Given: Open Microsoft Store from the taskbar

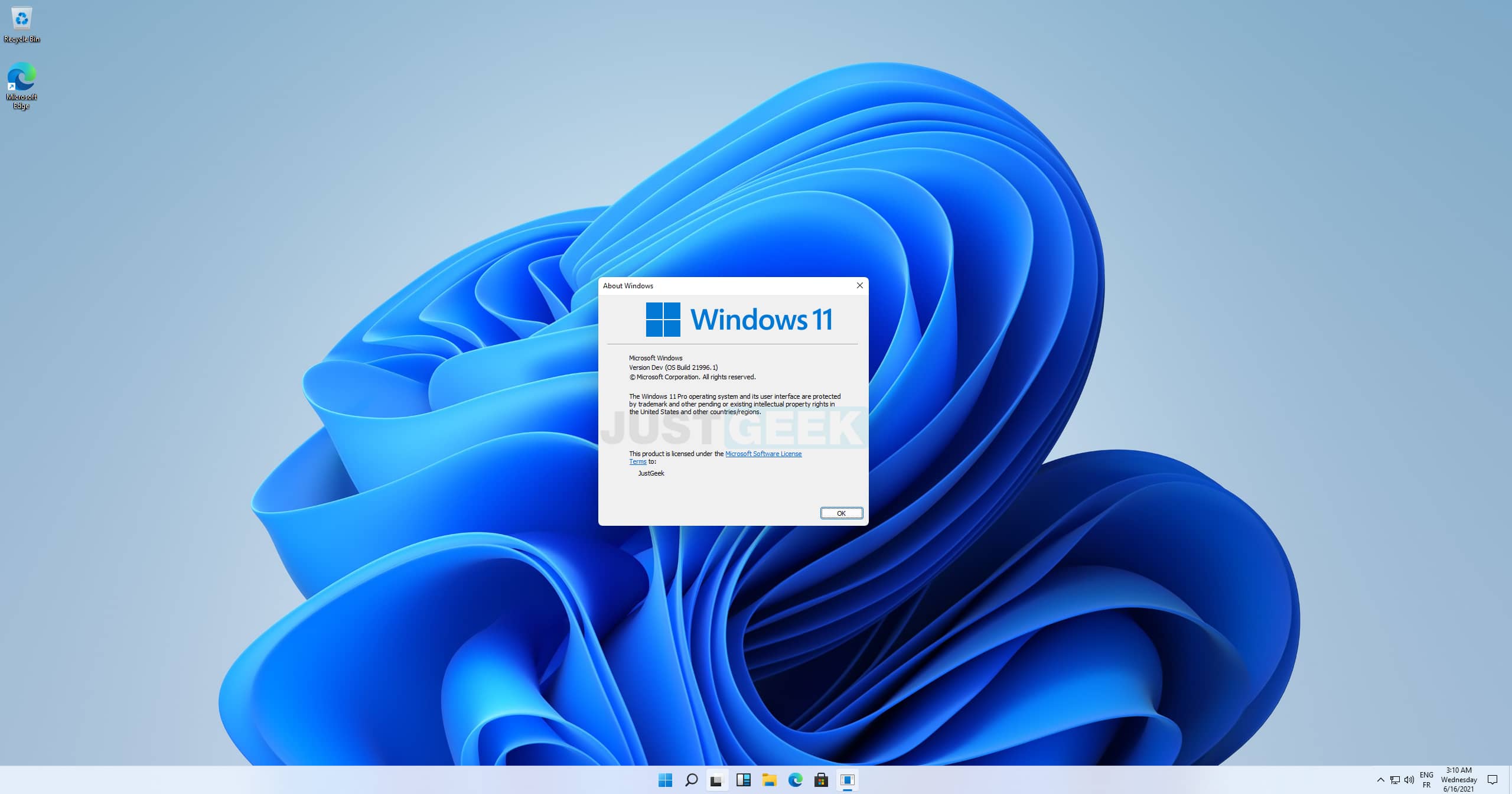Looking at the screenshot, I should click(x=821, y=780).
